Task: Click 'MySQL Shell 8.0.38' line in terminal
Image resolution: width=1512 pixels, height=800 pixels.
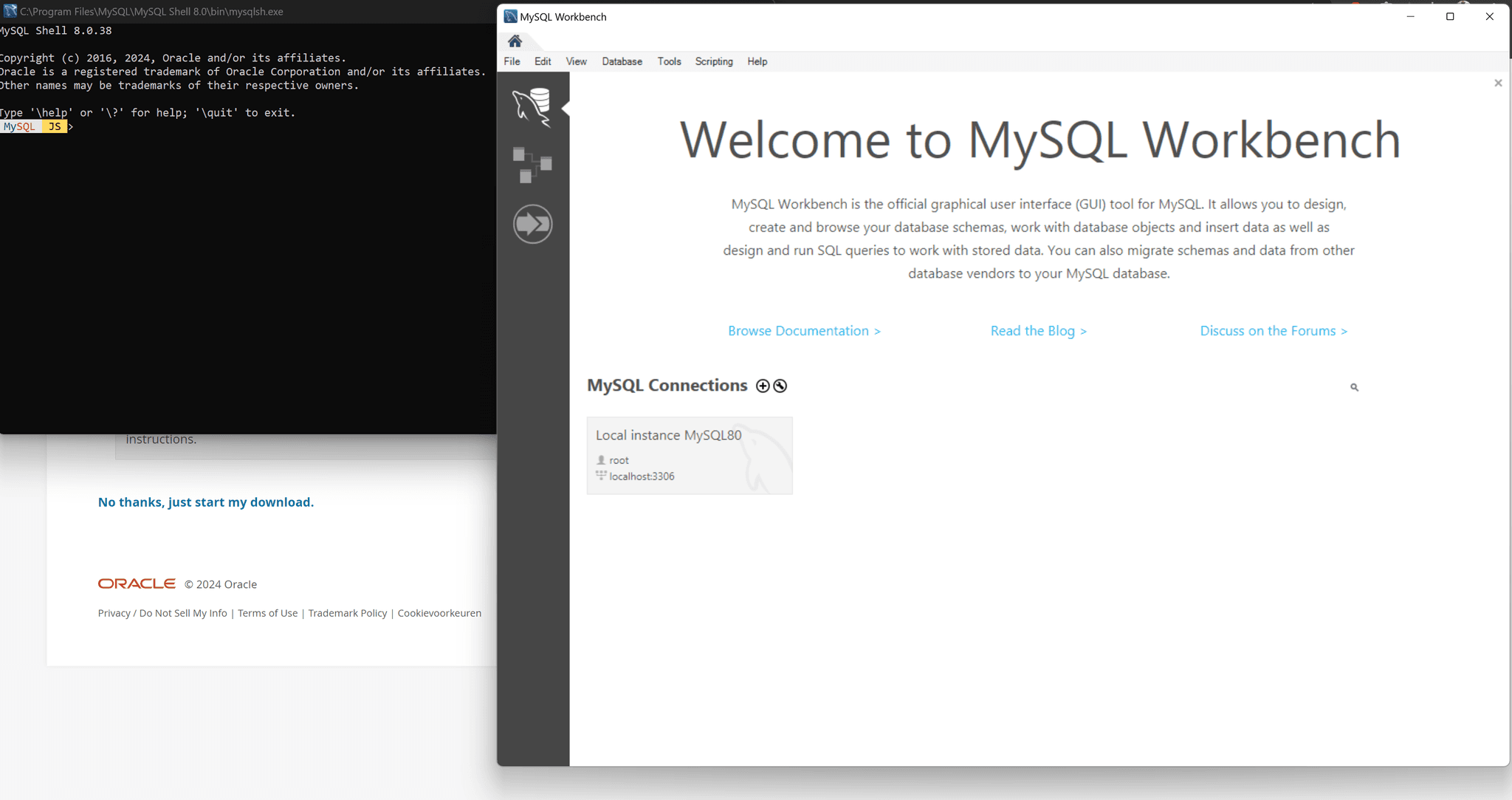Action: (x=56, y=31)
